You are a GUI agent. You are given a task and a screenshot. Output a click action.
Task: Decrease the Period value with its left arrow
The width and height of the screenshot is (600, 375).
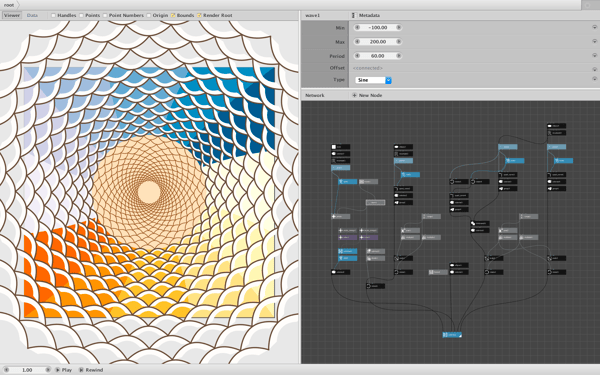click(x=357, y=56)
